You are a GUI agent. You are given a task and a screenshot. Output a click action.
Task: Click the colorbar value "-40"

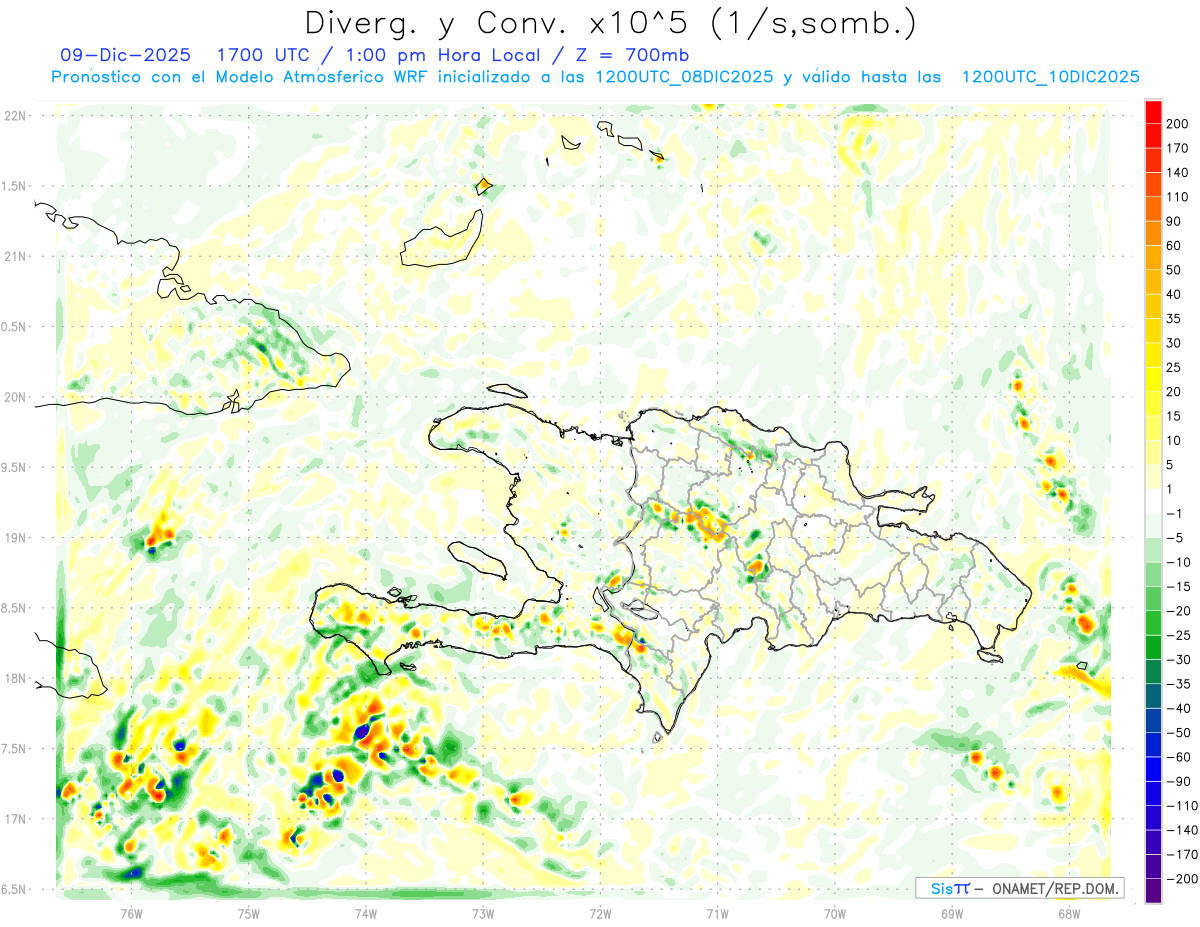click(x=1177, y=708)
